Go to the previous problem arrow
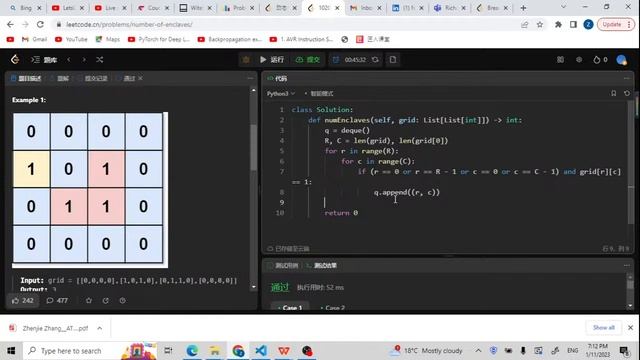This screenshot has width=640, height=360. coord(69,60)
